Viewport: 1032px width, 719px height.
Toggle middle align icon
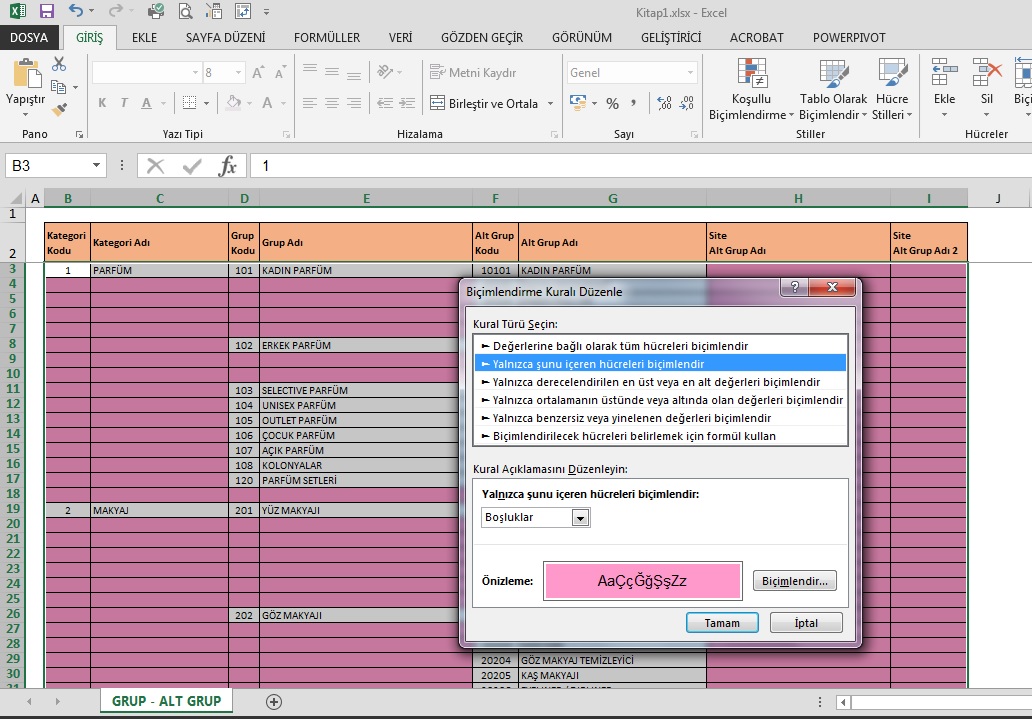pos(332,72)
